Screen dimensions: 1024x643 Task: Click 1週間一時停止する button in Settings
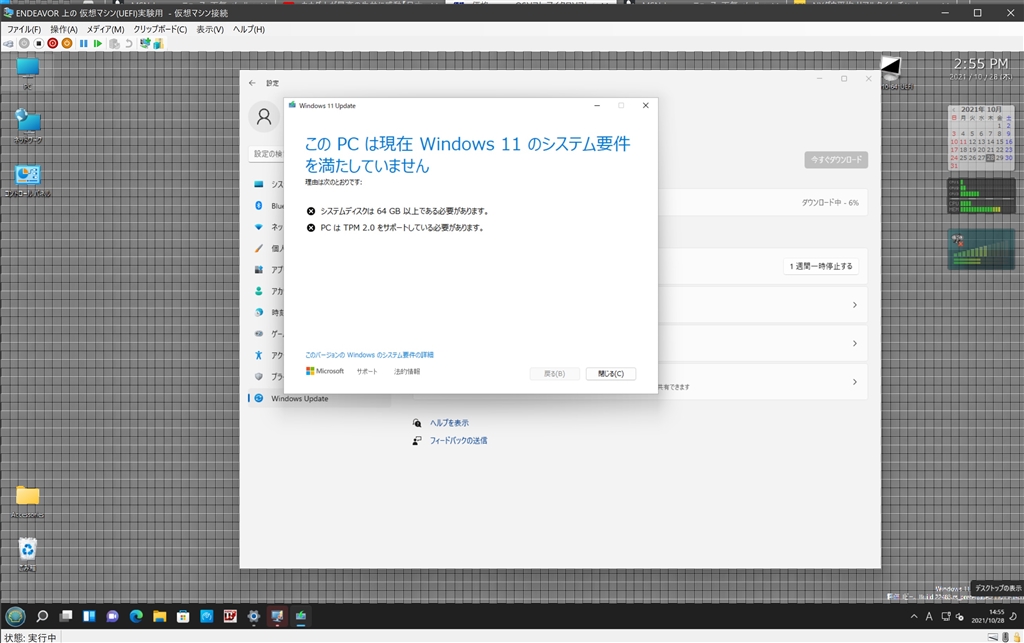(821, 266)
